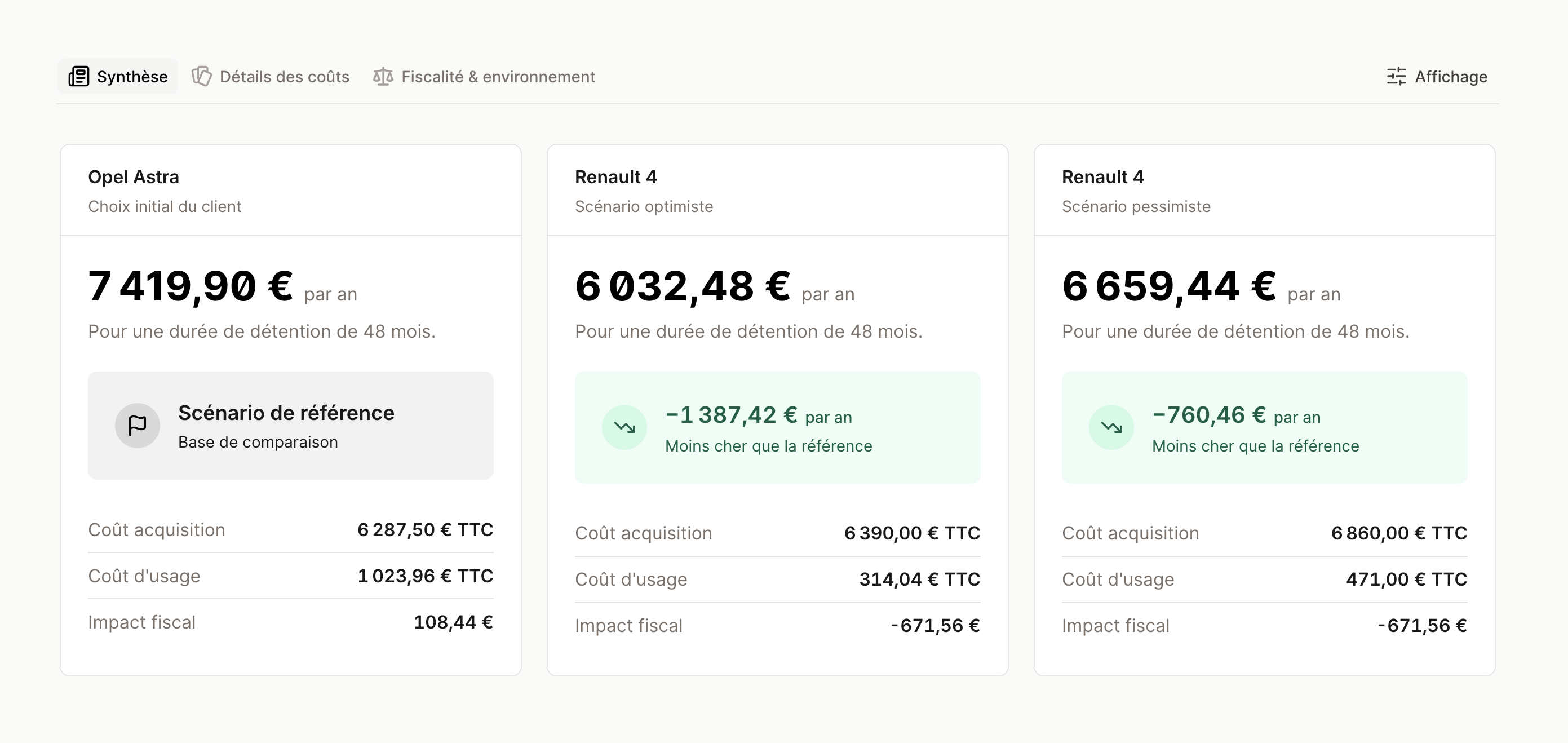1568x743 pixels.
Task: Click Coût d'usage label in Scénario optimiste card
Action: tap(631, 580)
